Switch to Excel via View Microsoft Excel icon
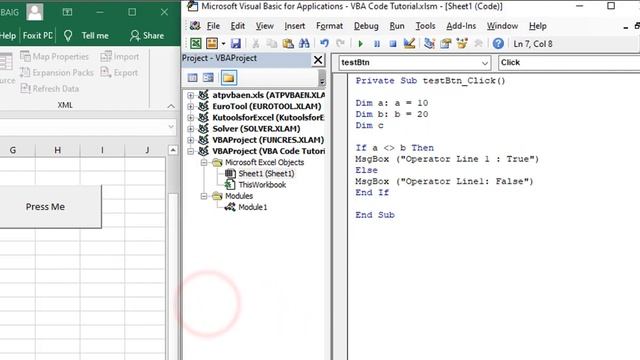 (196, 43)
